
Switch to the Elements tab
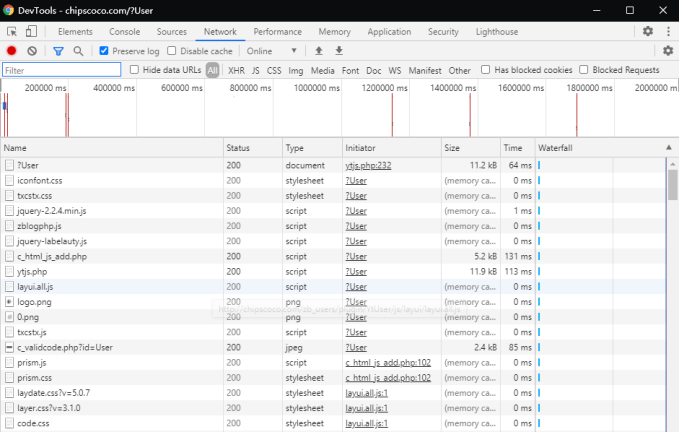(x=75, y=32)
